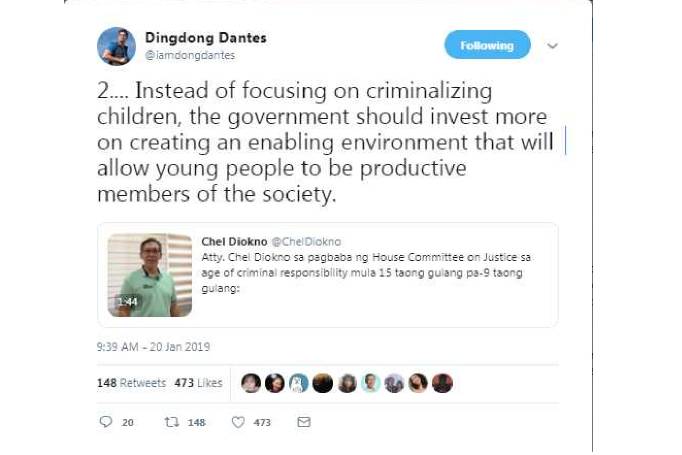The height and width of the screenshot is (455, 682).
Task: Open the quoted tweet text about House Committee
Action: 366,273
